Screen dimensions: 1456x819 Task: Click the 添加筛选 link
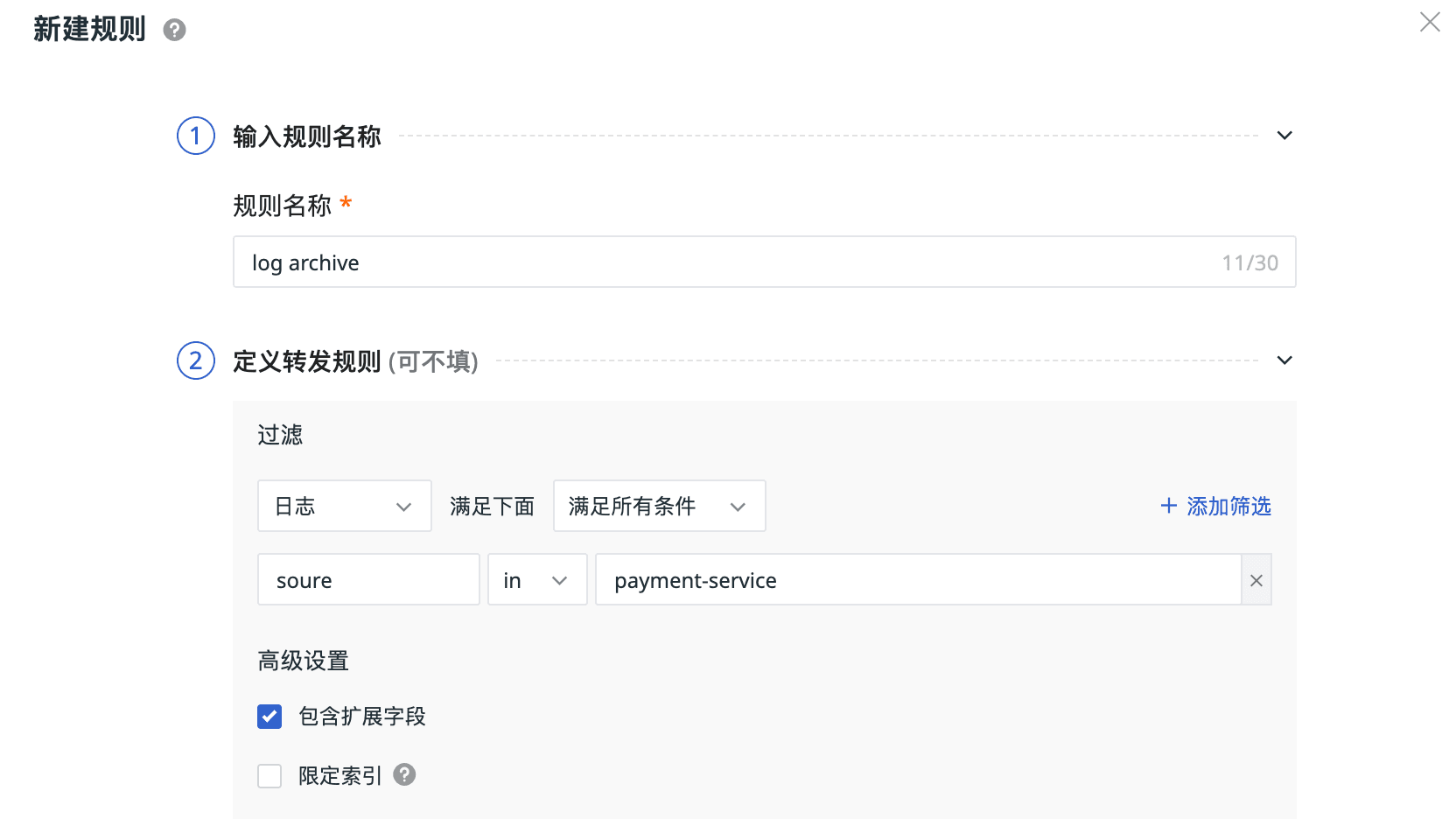coord(1228,506)
